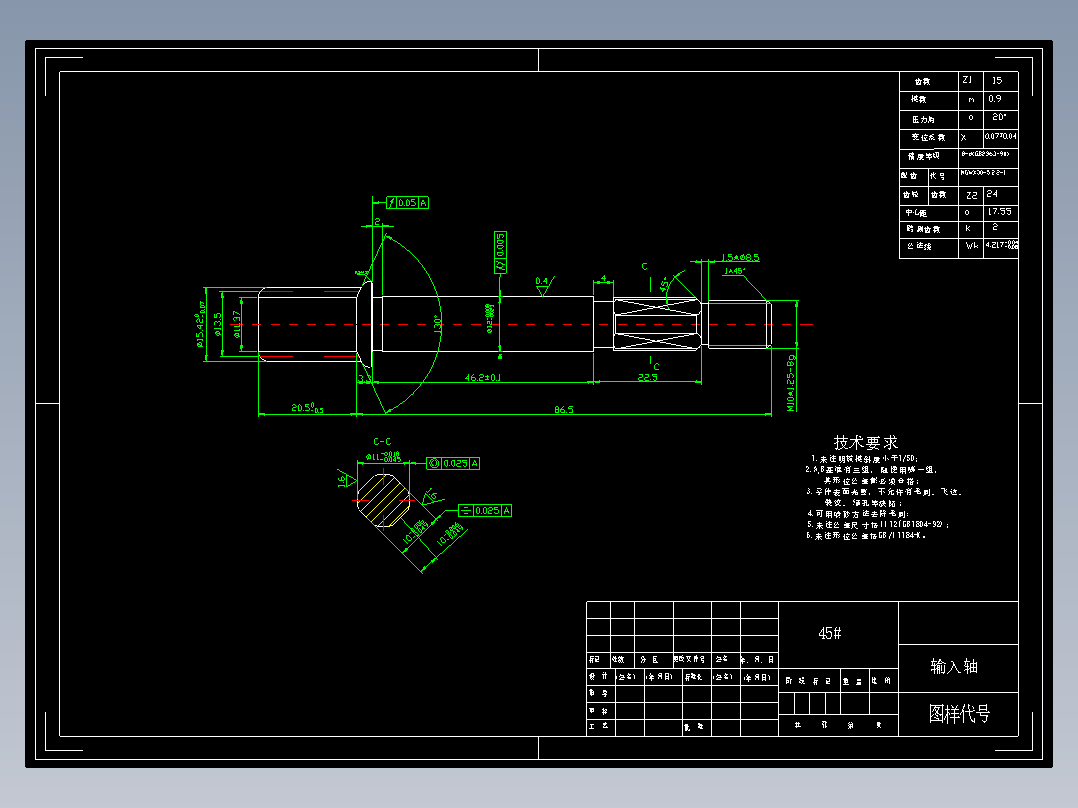Image resolution: width=1078 pixels, height=808 pixels.
Task: Select the 4 width dimension above the shaft
Action: [x=603, y=279]
